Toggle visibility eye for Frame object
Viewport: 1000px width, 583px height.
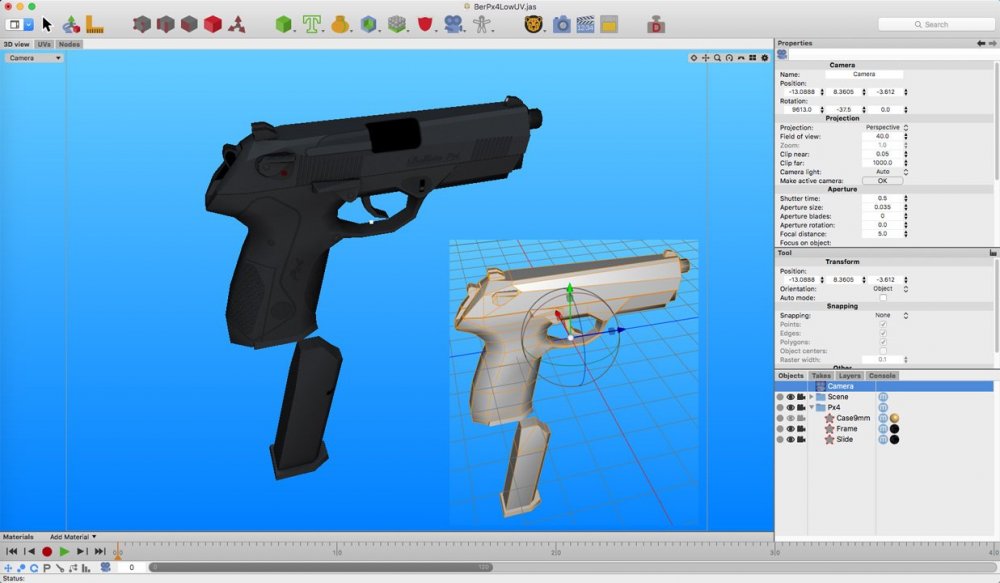click(x=790, y=429)
